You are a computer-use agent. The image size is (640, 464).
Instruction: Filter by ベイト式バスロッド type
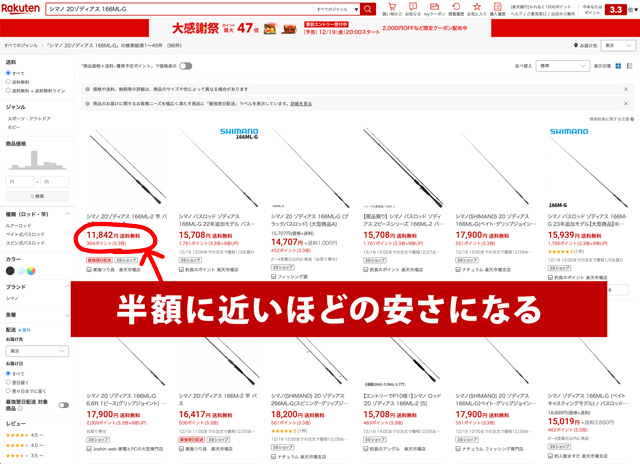(x=25, y=234)
